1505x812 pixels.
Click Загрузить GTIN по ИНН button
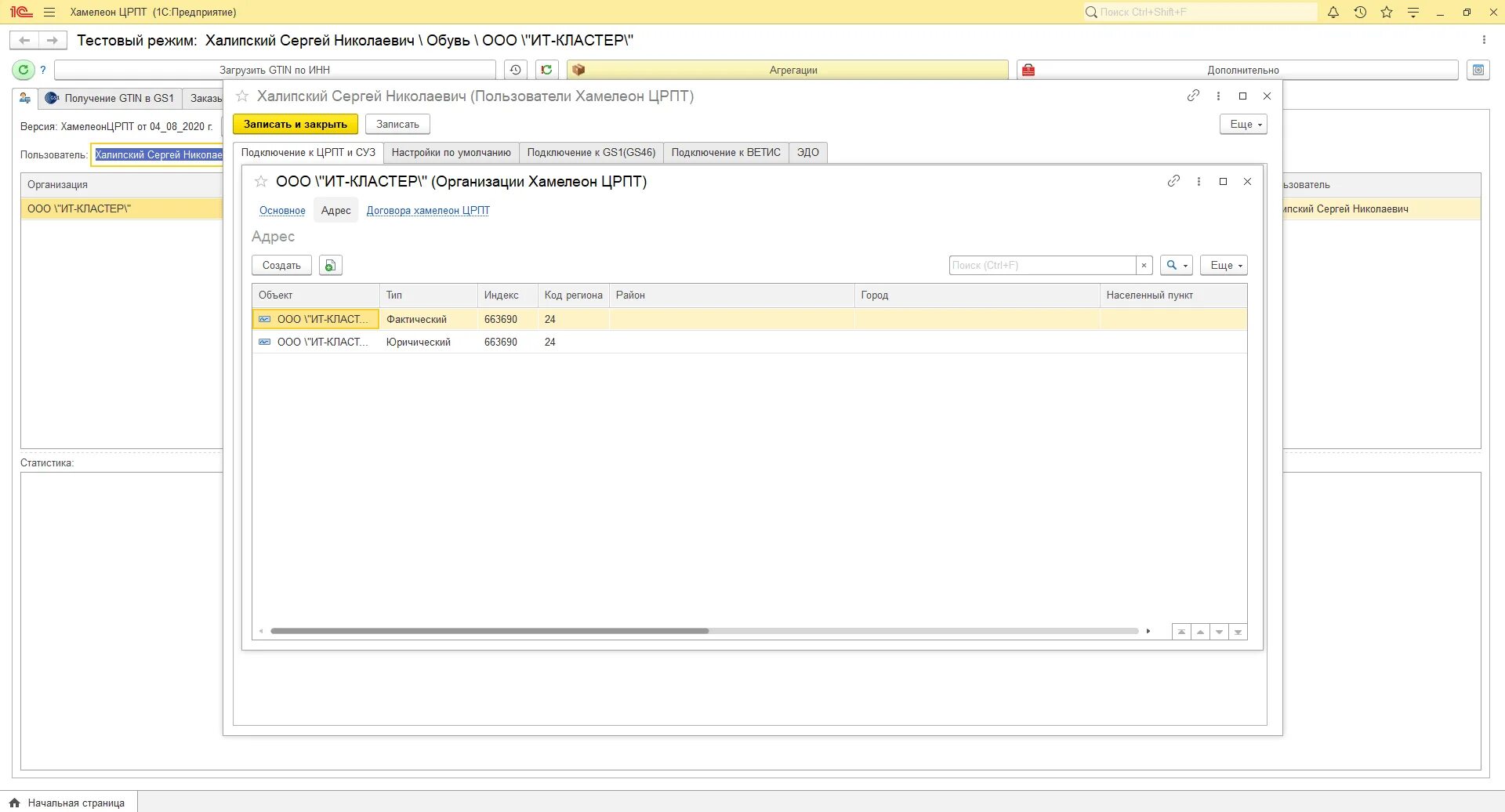click(x=274, y=70)
